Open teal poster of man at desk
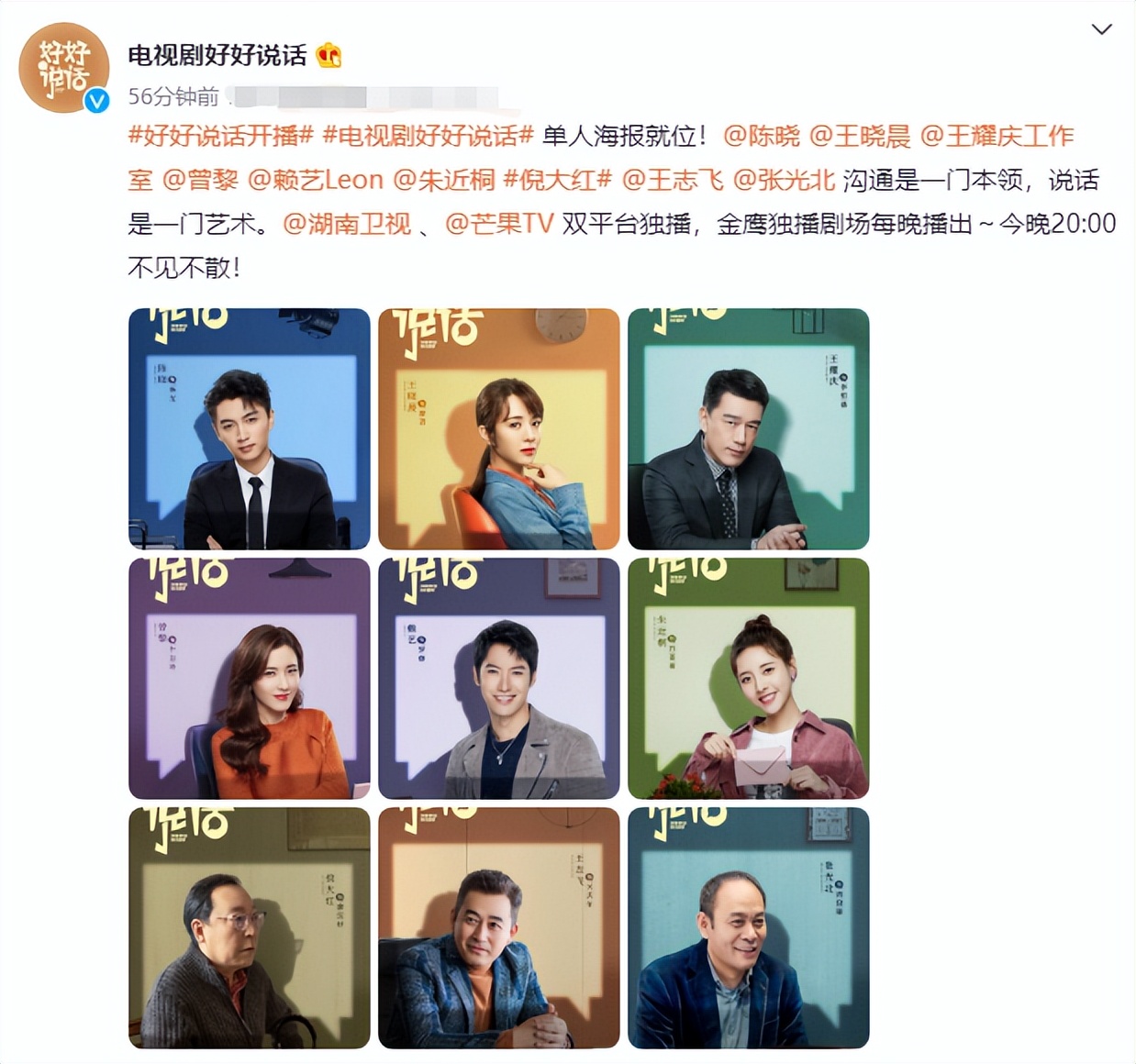Screen dimensions: 1136x1064 point(749,429)
